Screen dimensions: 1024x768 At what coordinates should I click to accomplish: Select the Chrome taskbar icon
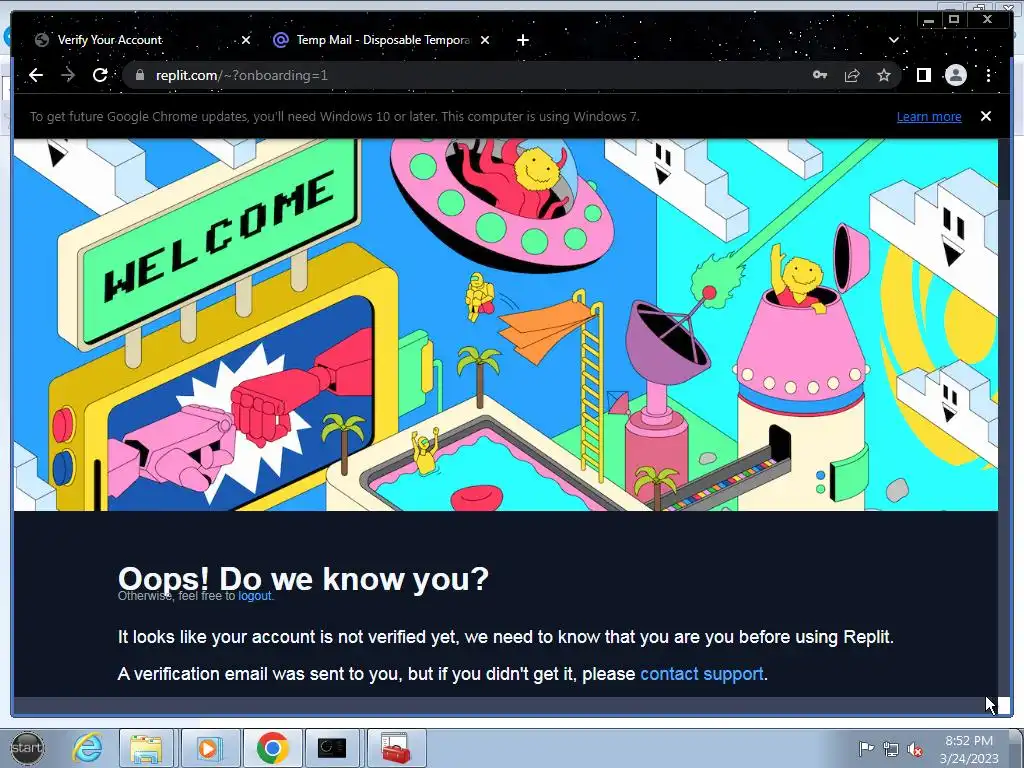(273, 748)
